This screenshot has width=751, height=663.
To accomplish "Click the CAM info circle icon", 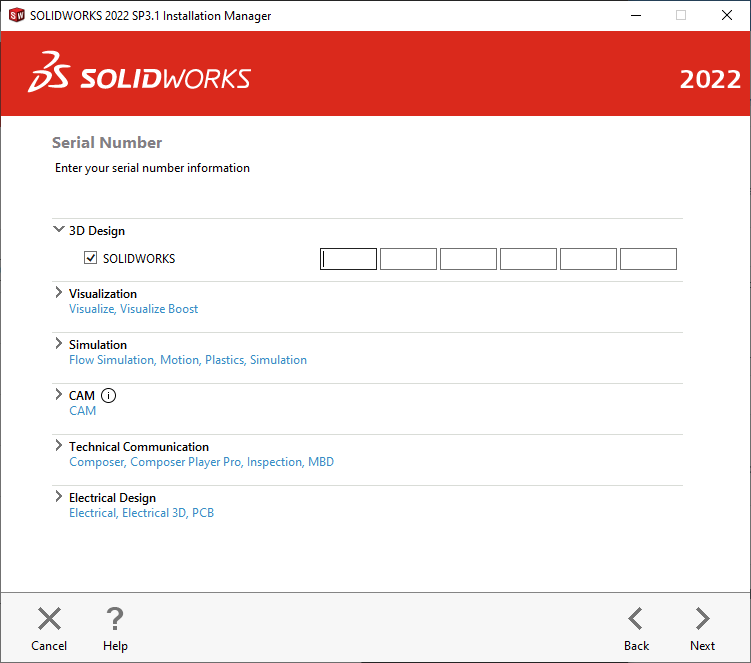I will click(x=109, y=396).
